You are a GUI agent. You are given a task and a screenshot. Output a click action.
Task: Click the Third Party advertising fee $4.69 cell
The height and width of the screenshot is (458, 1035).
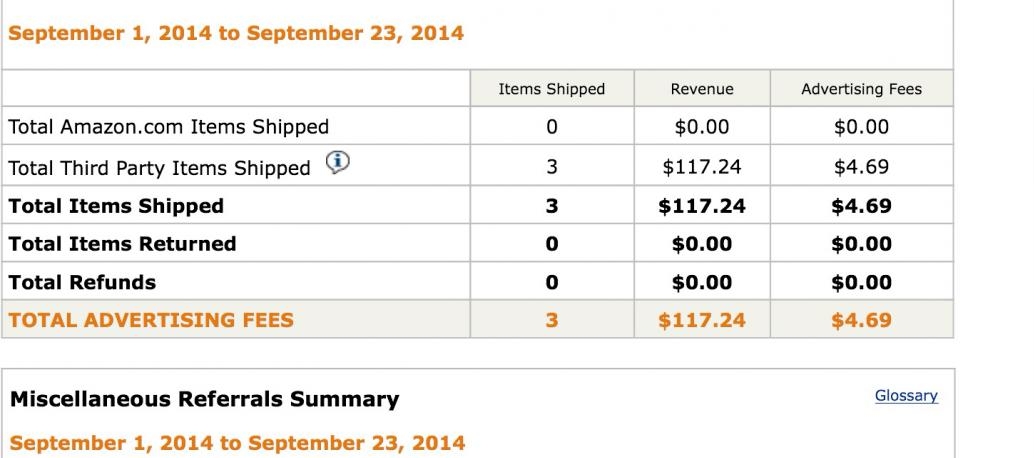tap(861, 167)
